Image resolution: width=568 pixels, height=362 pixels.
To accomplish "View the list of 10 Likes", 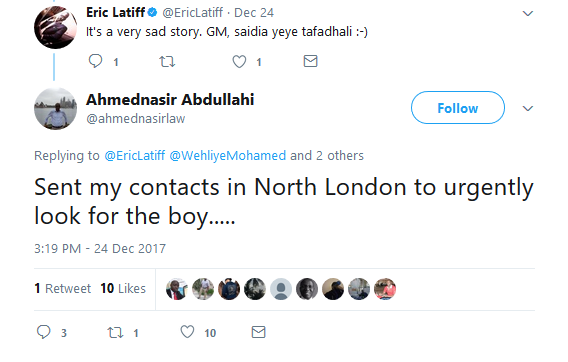I will click(123, 288).
